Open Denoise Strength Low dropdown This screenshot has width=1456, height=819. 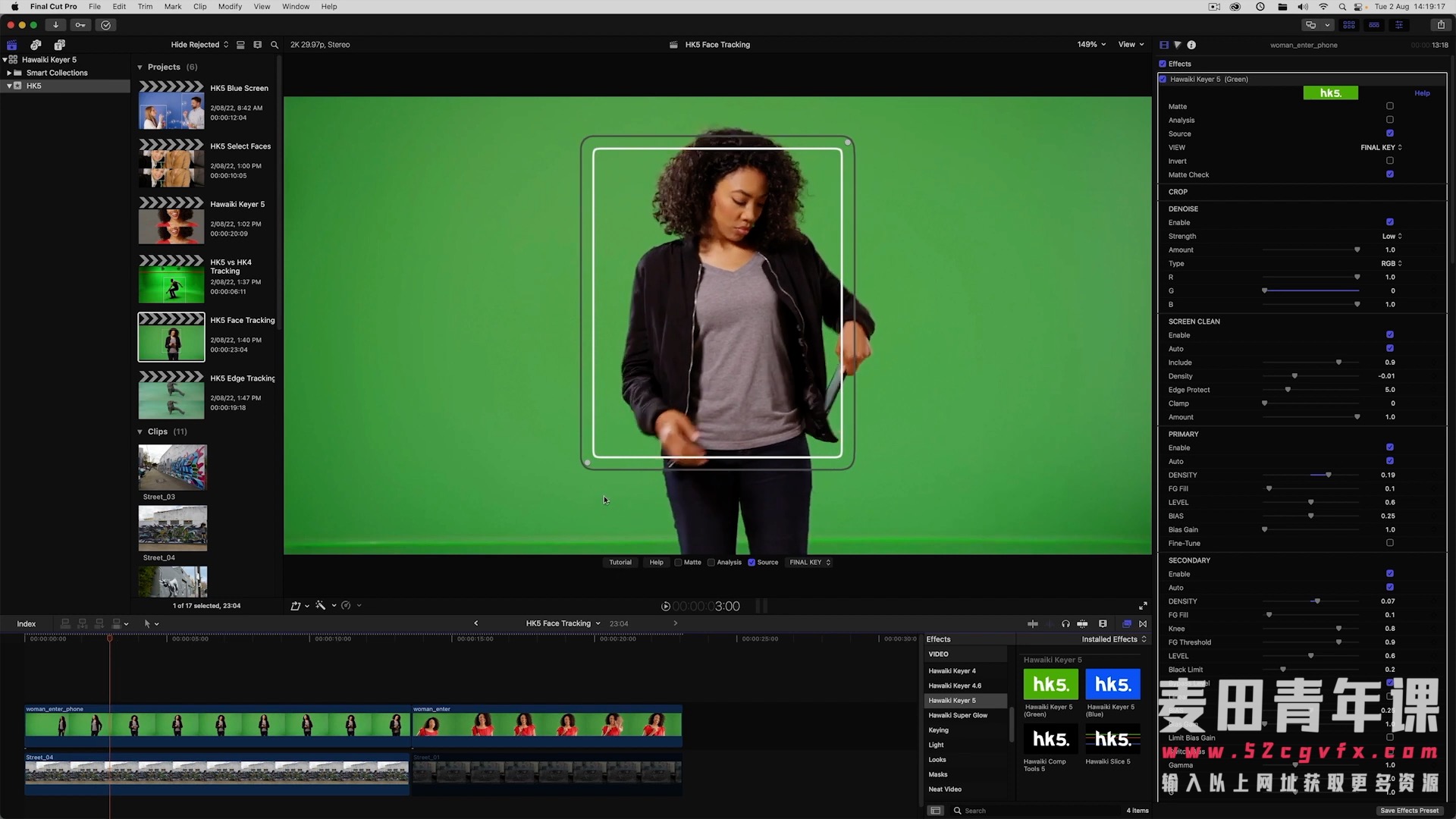[x=1392, y=237]
